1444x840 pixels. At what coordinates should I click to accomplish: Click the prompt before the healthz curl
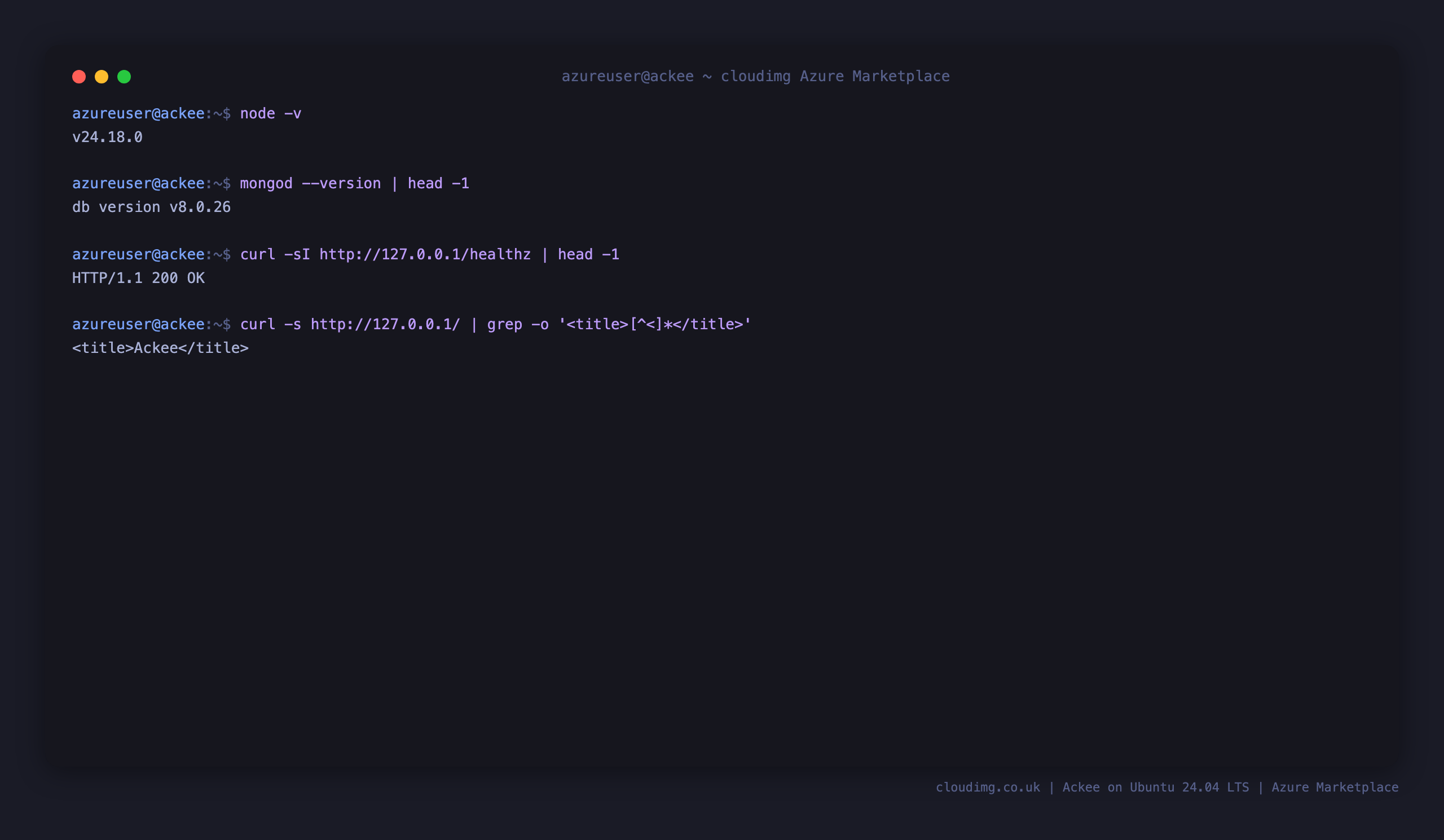151,254
